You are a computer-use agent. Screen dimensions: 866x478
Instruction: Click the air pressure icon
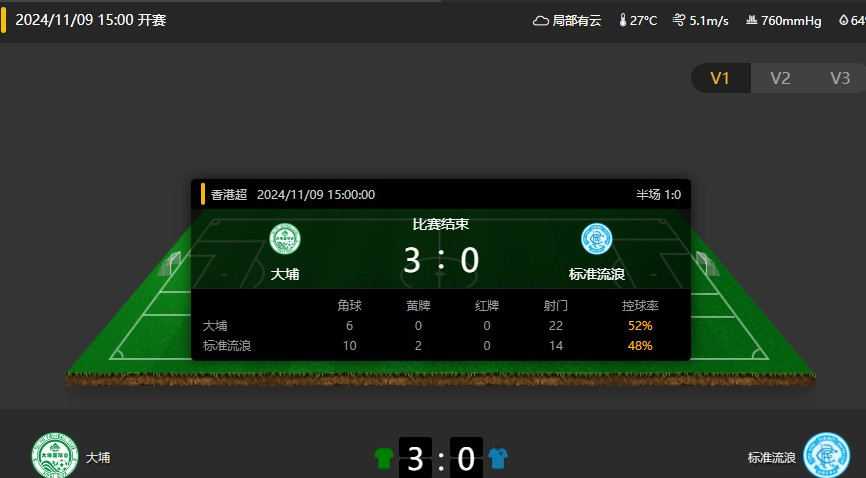pos(751,20)
